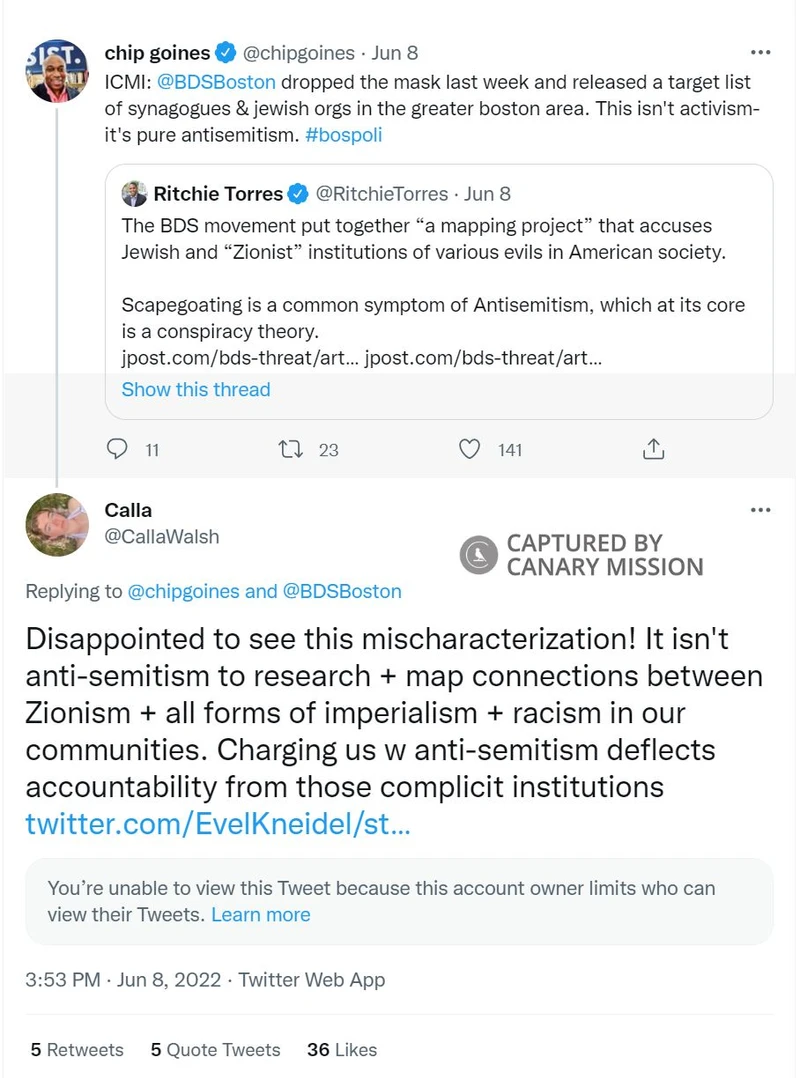Image resolution: width=800 pixels, height=1078 pixels.
Task: Open the twitter.com/EvelKneidel link
Action: coord(217,825)
